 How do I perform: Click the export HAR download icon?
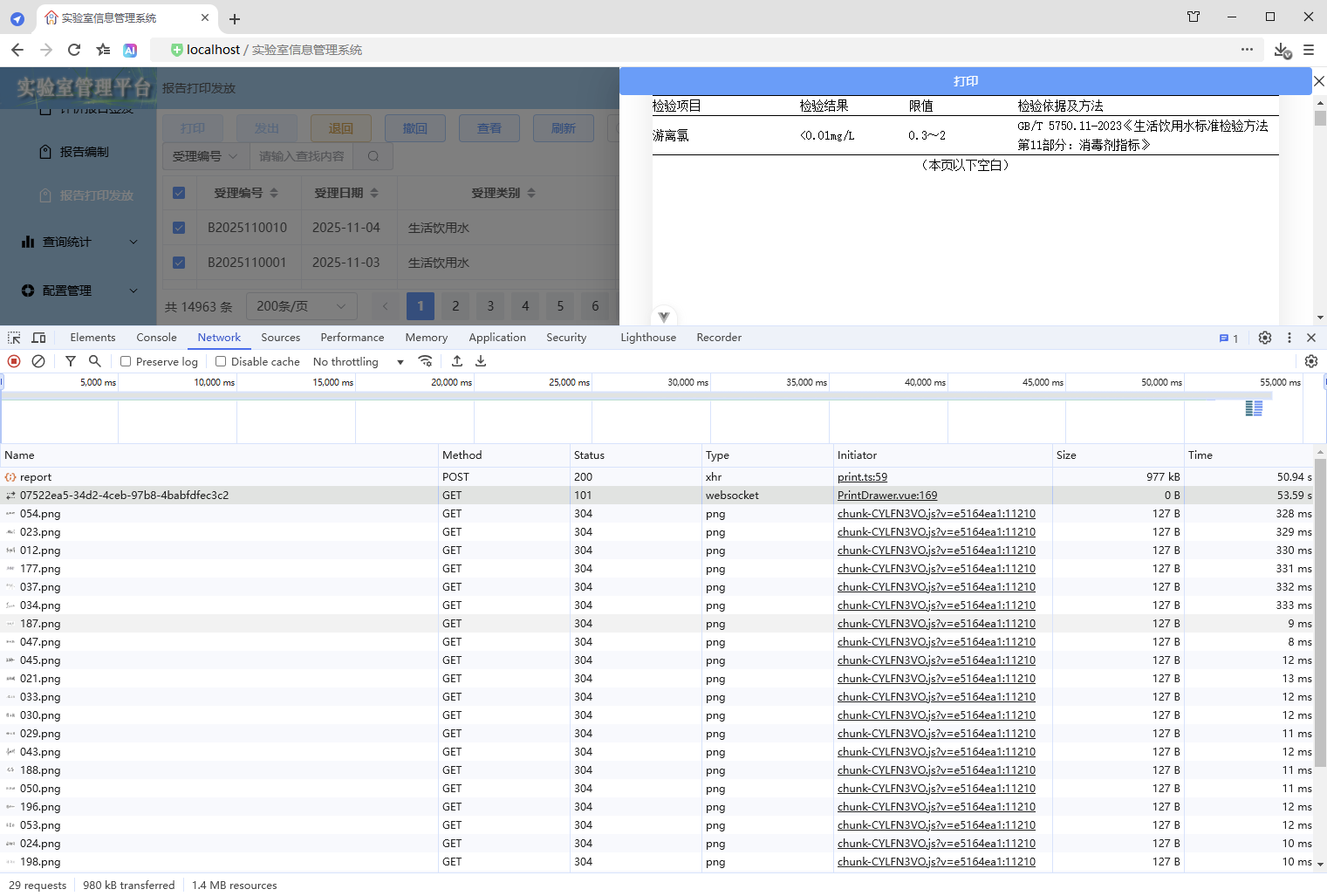click(x=481, y=361)
